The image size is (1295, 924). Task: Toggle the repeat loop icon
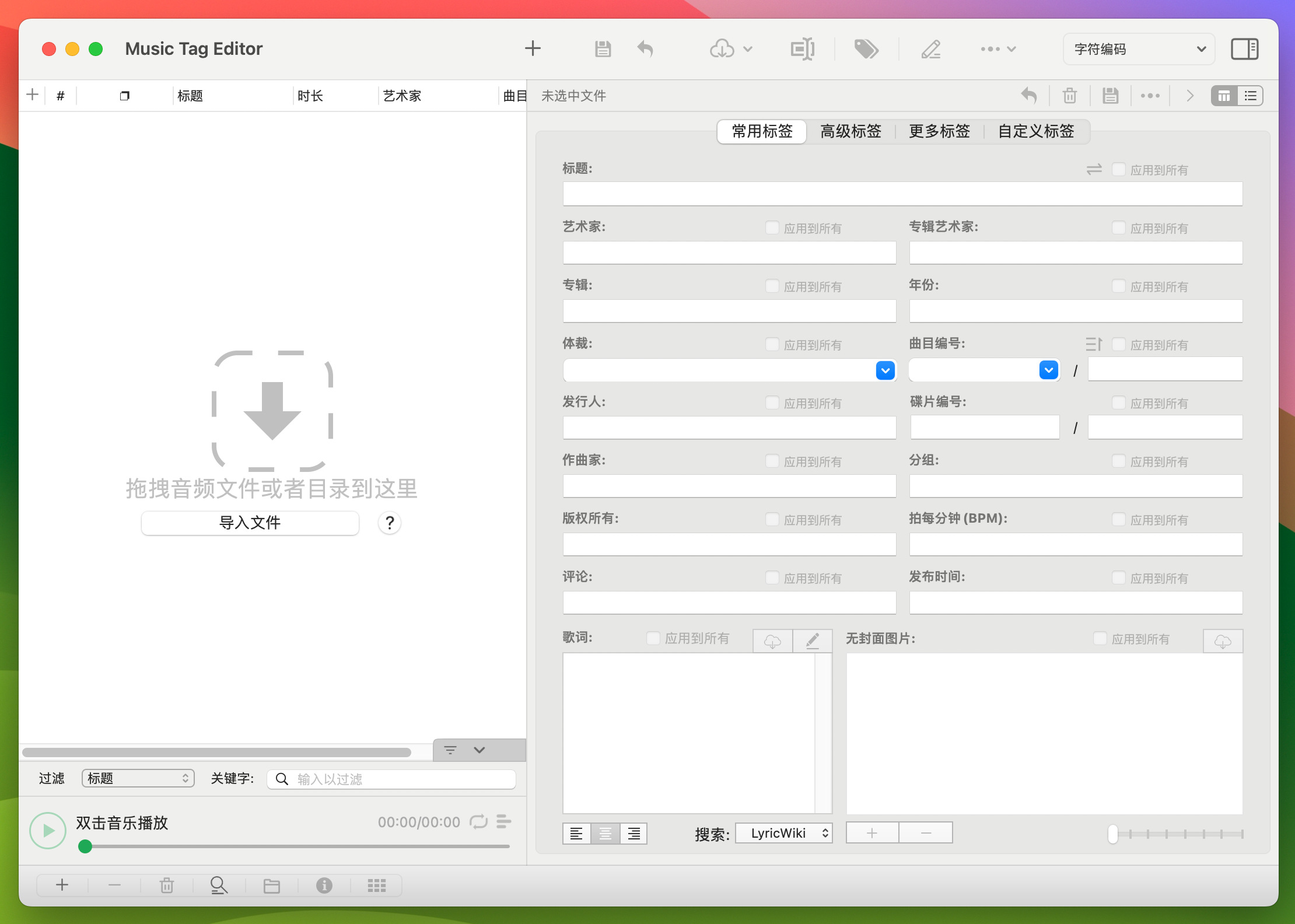478,821
